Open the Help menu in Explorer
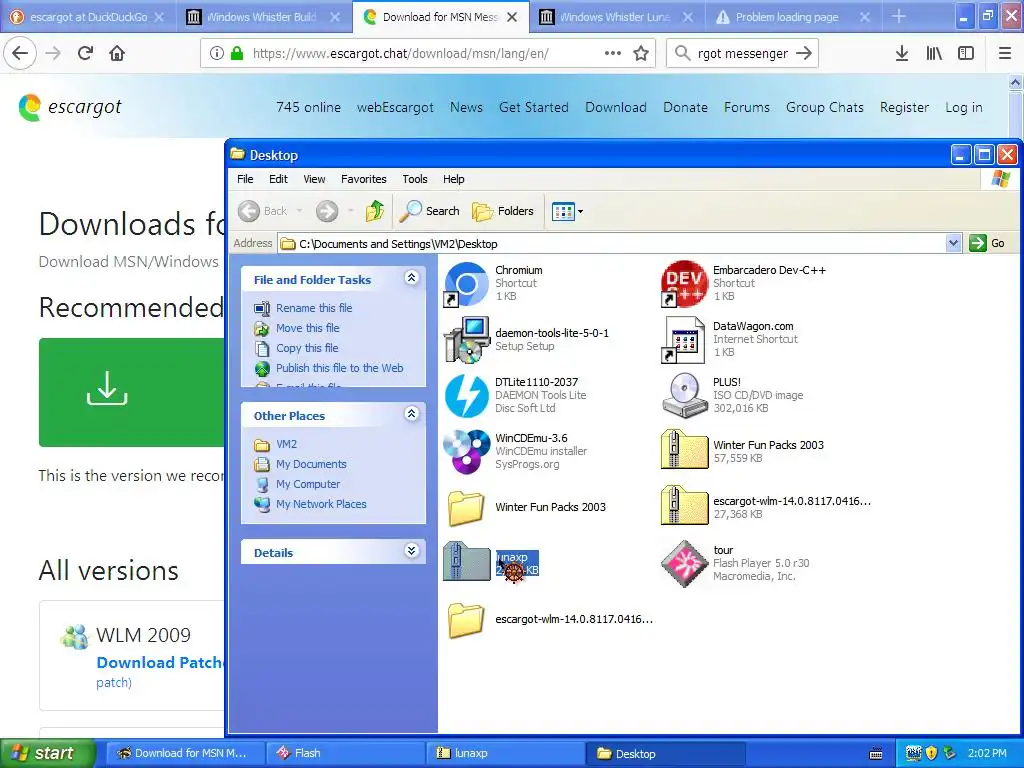The height and width of the screenshot is (768, 1024). 453,179
